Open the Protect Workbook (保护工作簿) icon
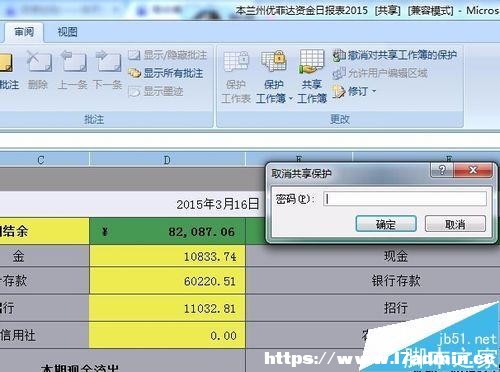The width and height of the screenshot is (500, 372). (273, 77)
